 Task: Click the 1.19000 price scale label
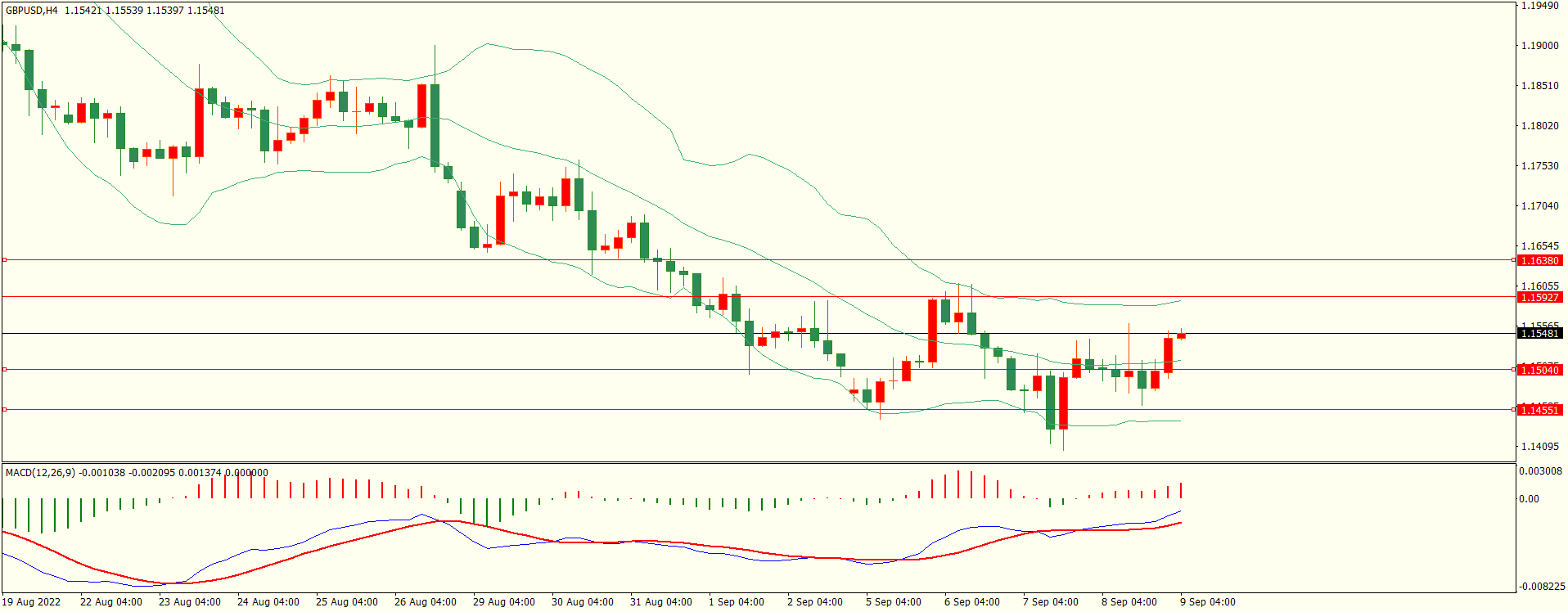pos(1540,46)
